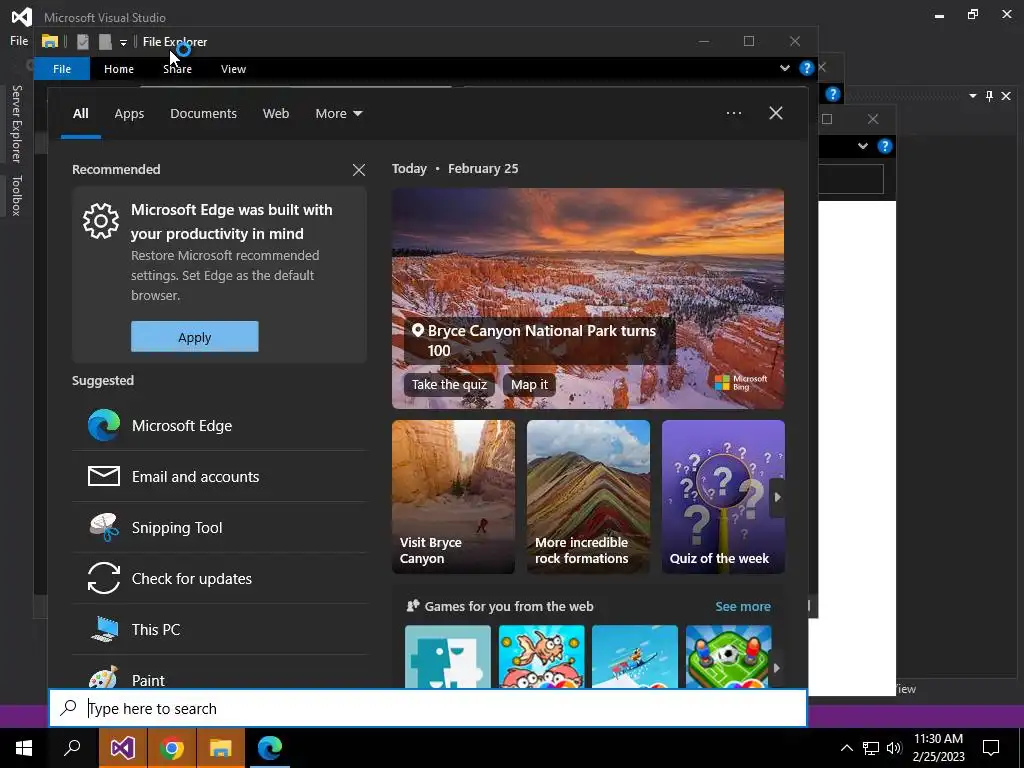This screenshot has height=768, width=1024.
Task: Click the File Explorer Help question mark icon
Action: pyautogui.click(x=807, y=68)
